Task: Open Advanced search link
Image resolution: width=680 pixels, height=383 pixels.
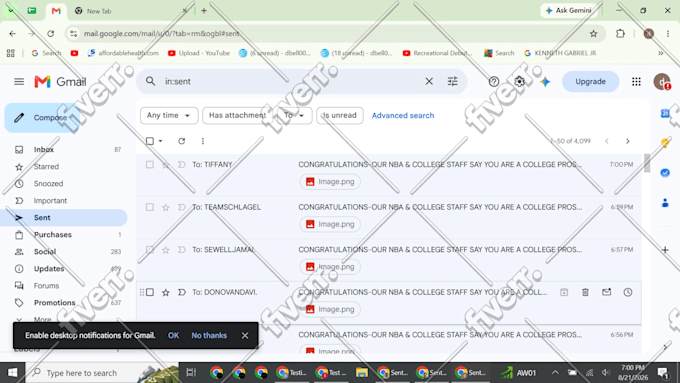Action: click(402, 115)
